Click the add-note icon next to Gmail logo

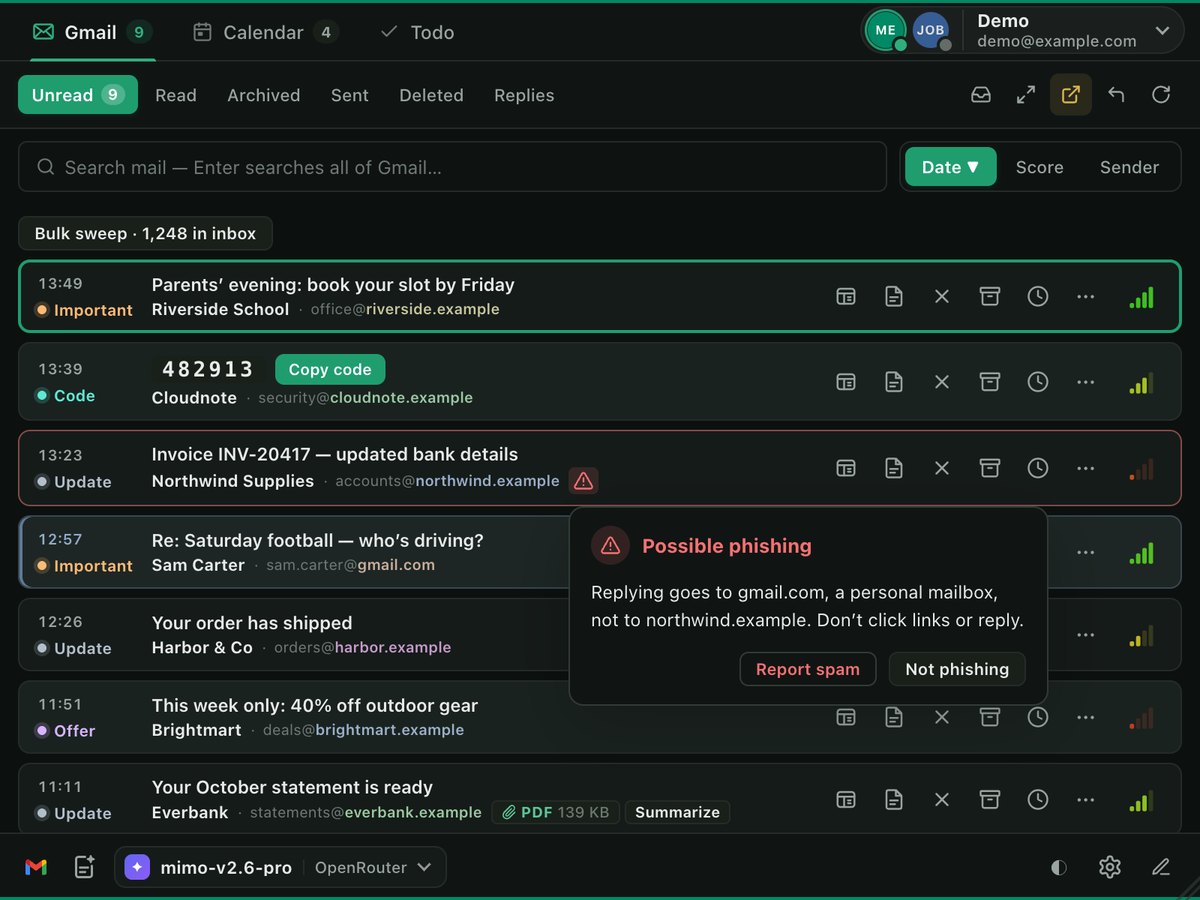[x=85, y=867]
